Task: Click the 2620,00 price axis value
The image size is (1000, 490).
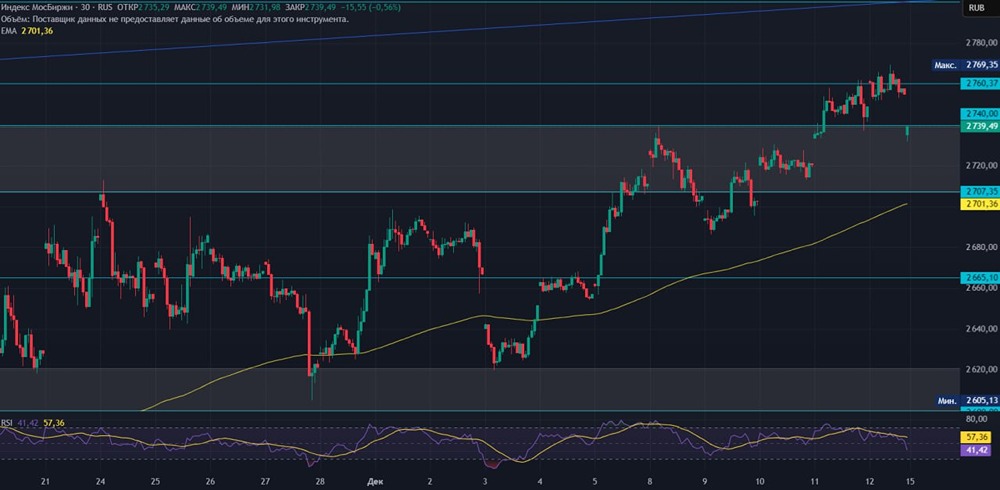Action: point(982,369)
